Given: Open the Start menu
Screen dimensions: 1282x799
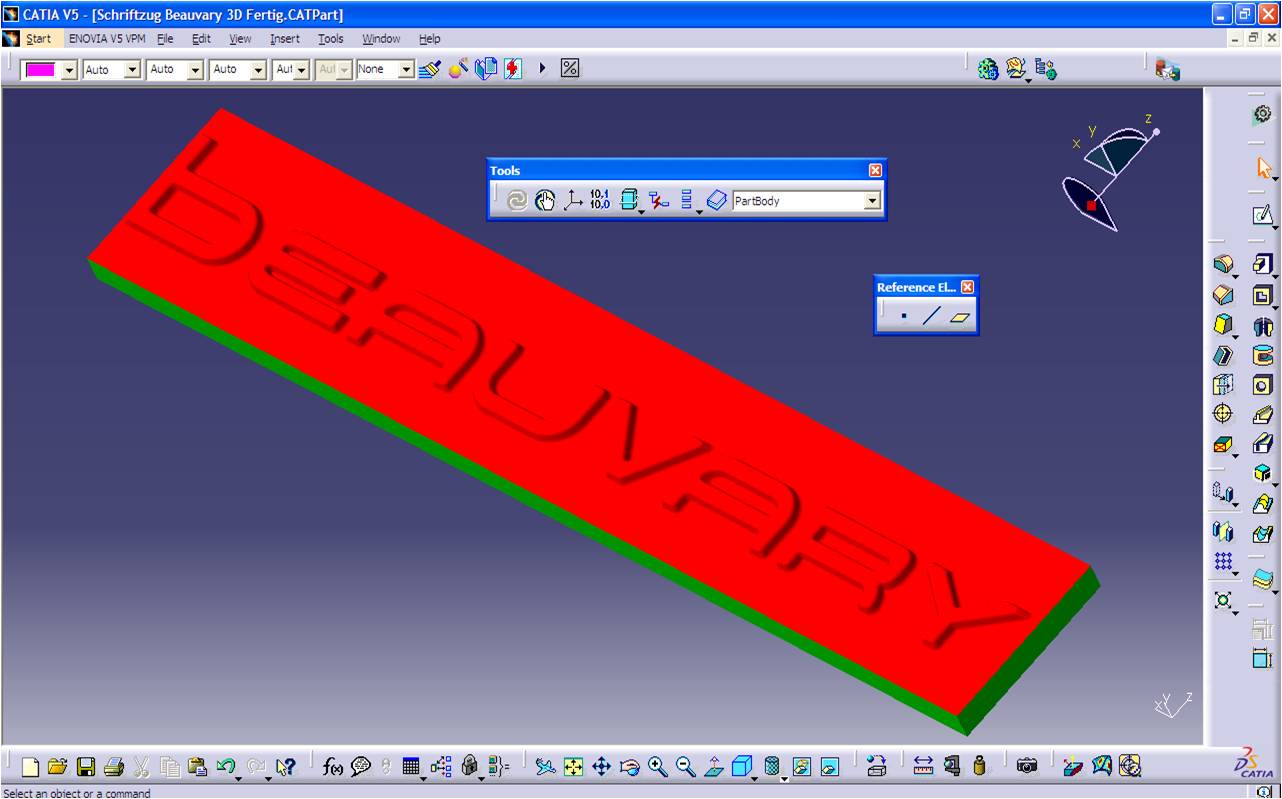Looking at the screenshot, I should click(x=38, y=39).
